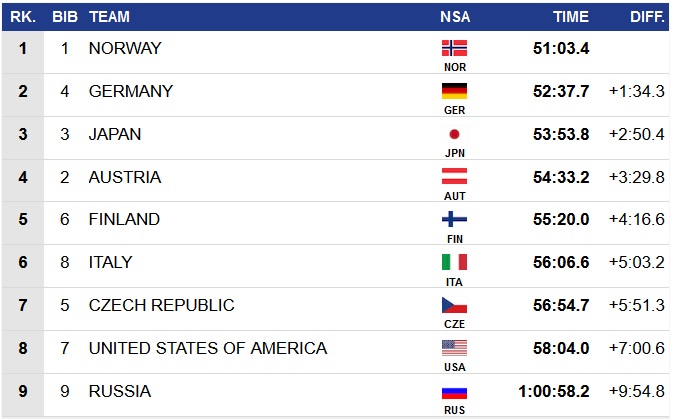Open the GERMANY team link
This screenshot has width=673, height=419.
coord(131,91)
